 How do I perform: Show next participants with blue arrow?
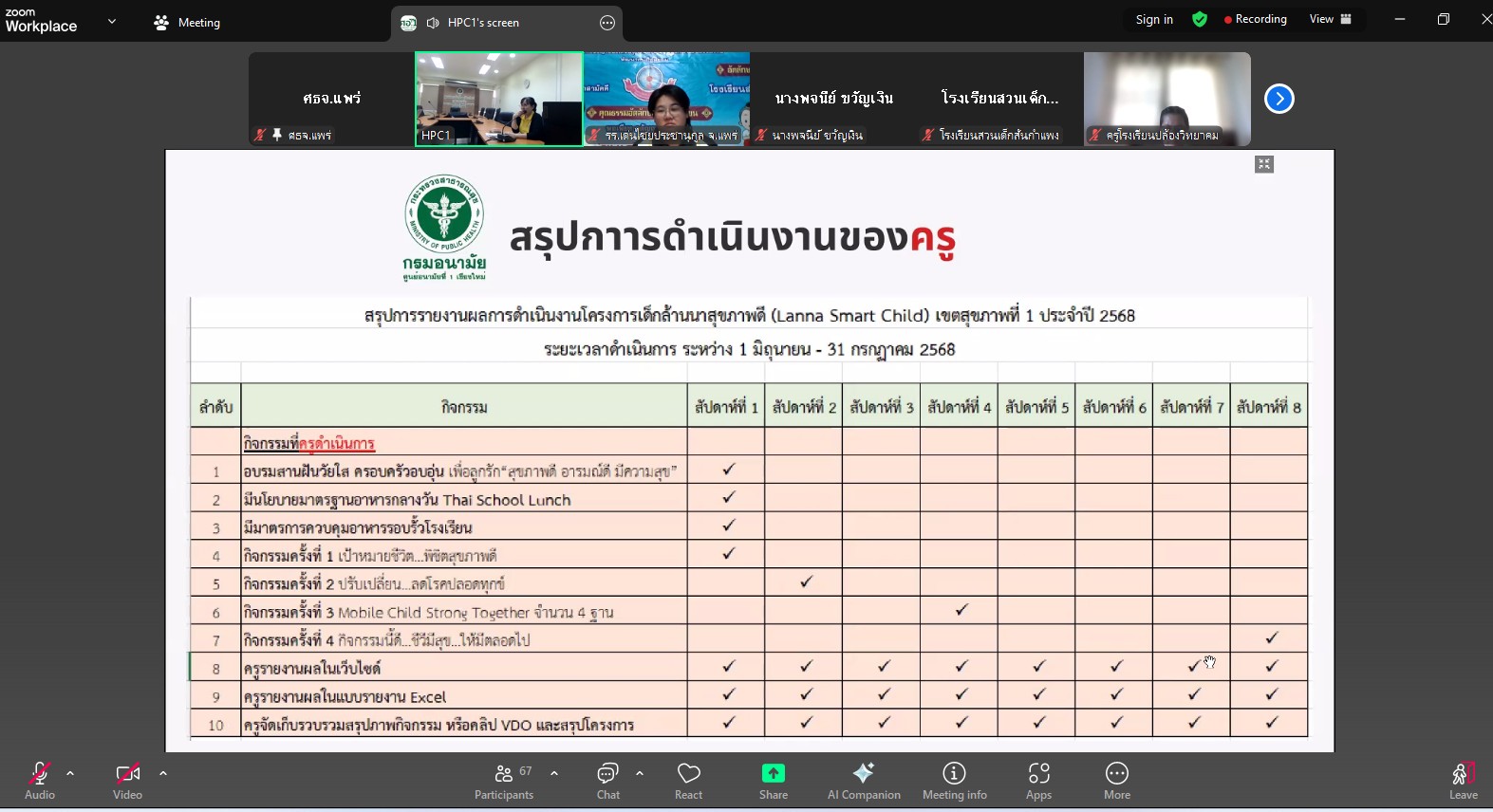(x=1278, y=99)
